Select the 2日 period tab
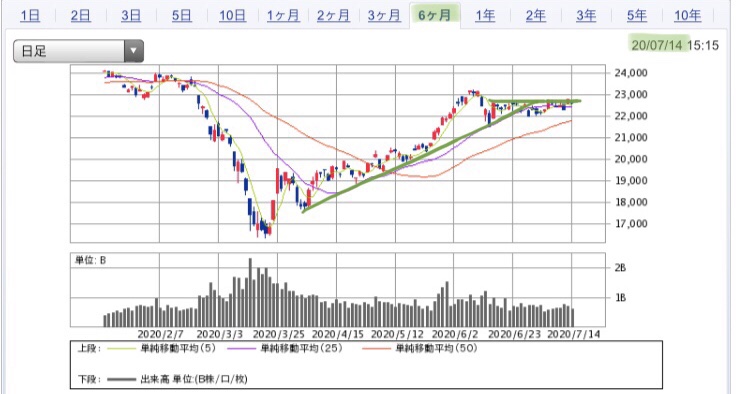This screenshot has height=394, width=746. [x=80, y=16]
